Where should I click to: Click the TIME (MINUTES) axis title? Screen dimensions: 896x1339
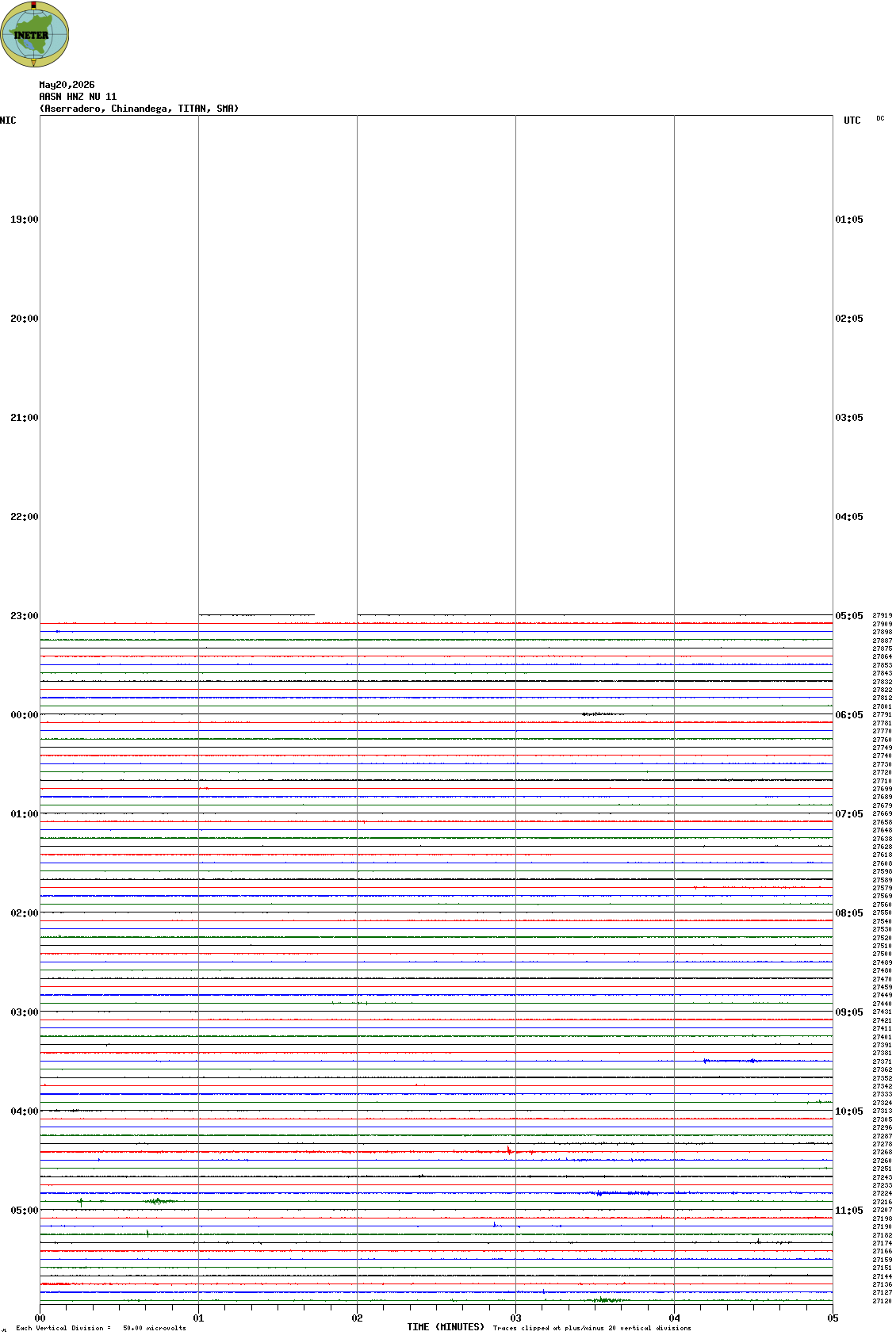click(x=446, y=1327)
